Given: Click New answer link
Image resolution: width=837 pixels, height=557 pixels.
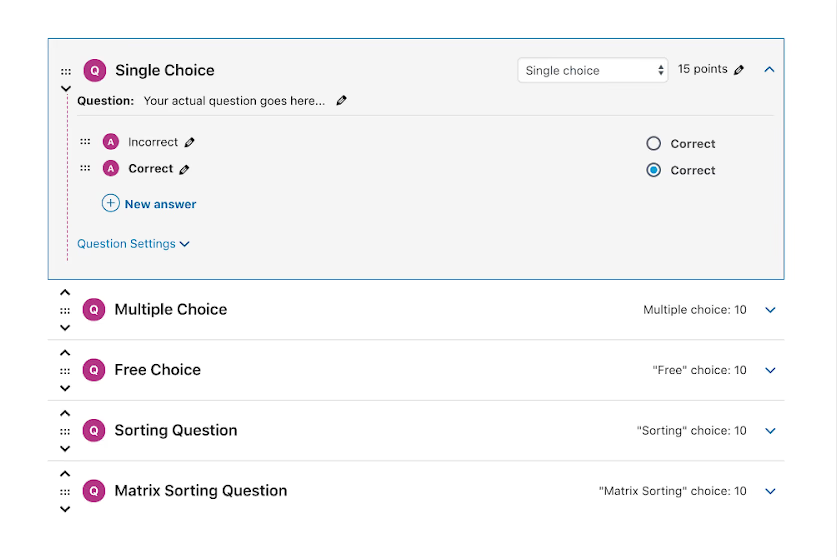Looking at the screenshot, I should (x=160, y=204).
